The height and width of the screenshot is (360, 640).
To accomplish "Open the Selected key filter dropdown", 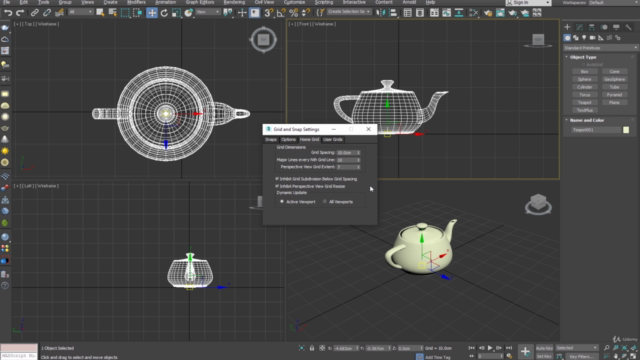I will click(x=577, y=348).
